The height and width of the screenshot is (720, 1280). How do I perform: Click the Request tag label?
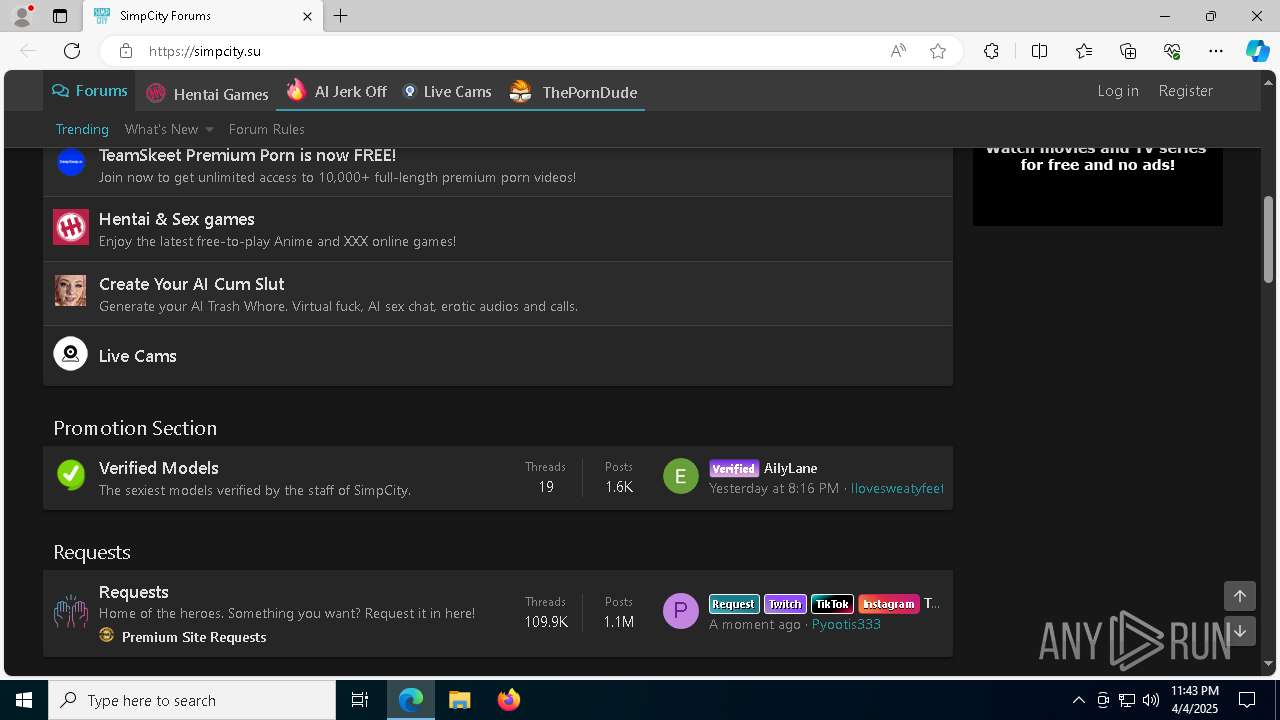coord(733,604)
